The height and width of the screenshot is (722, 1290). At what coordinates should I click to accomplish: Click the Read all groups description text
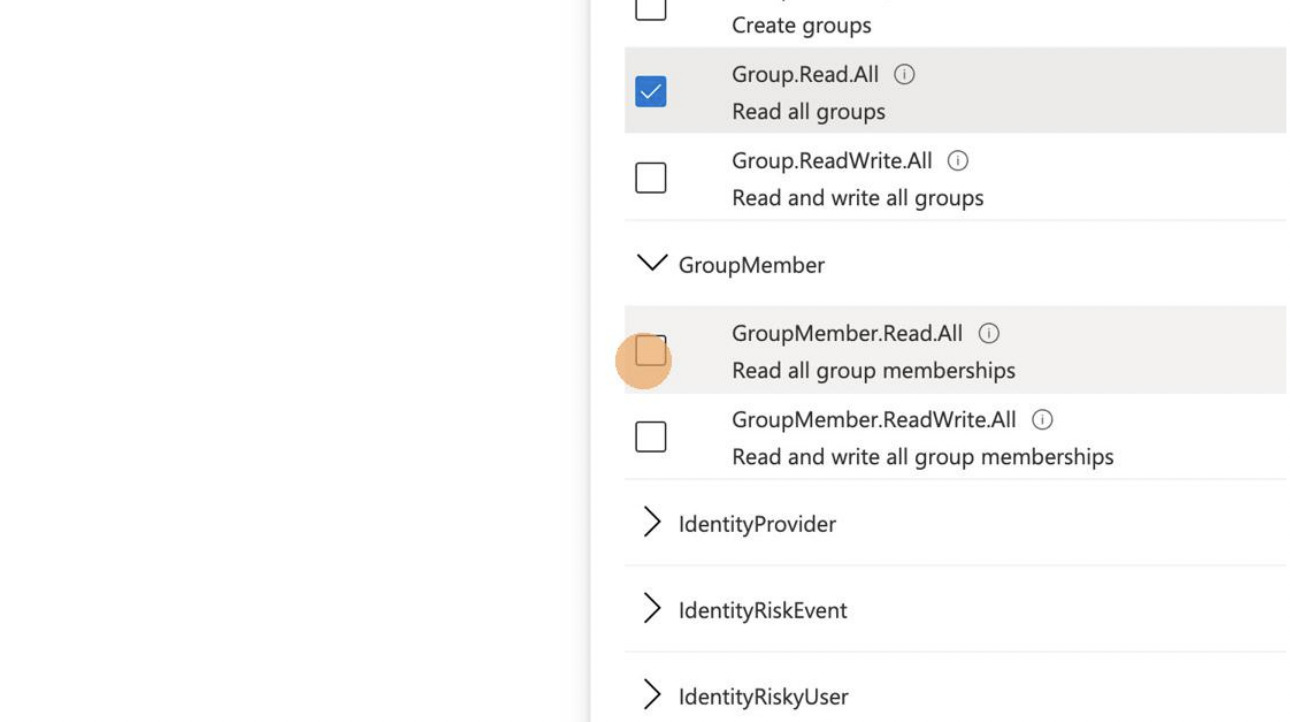[x=807, y=111]
